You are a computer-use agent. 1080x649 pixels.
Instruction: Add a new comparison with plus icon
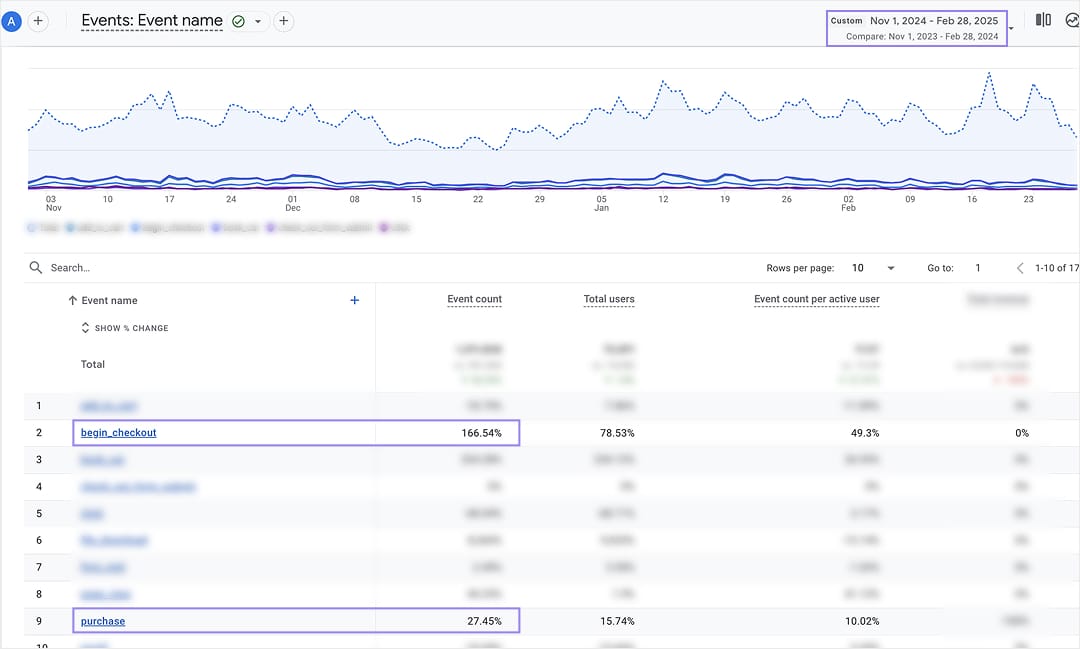(38, 21)
